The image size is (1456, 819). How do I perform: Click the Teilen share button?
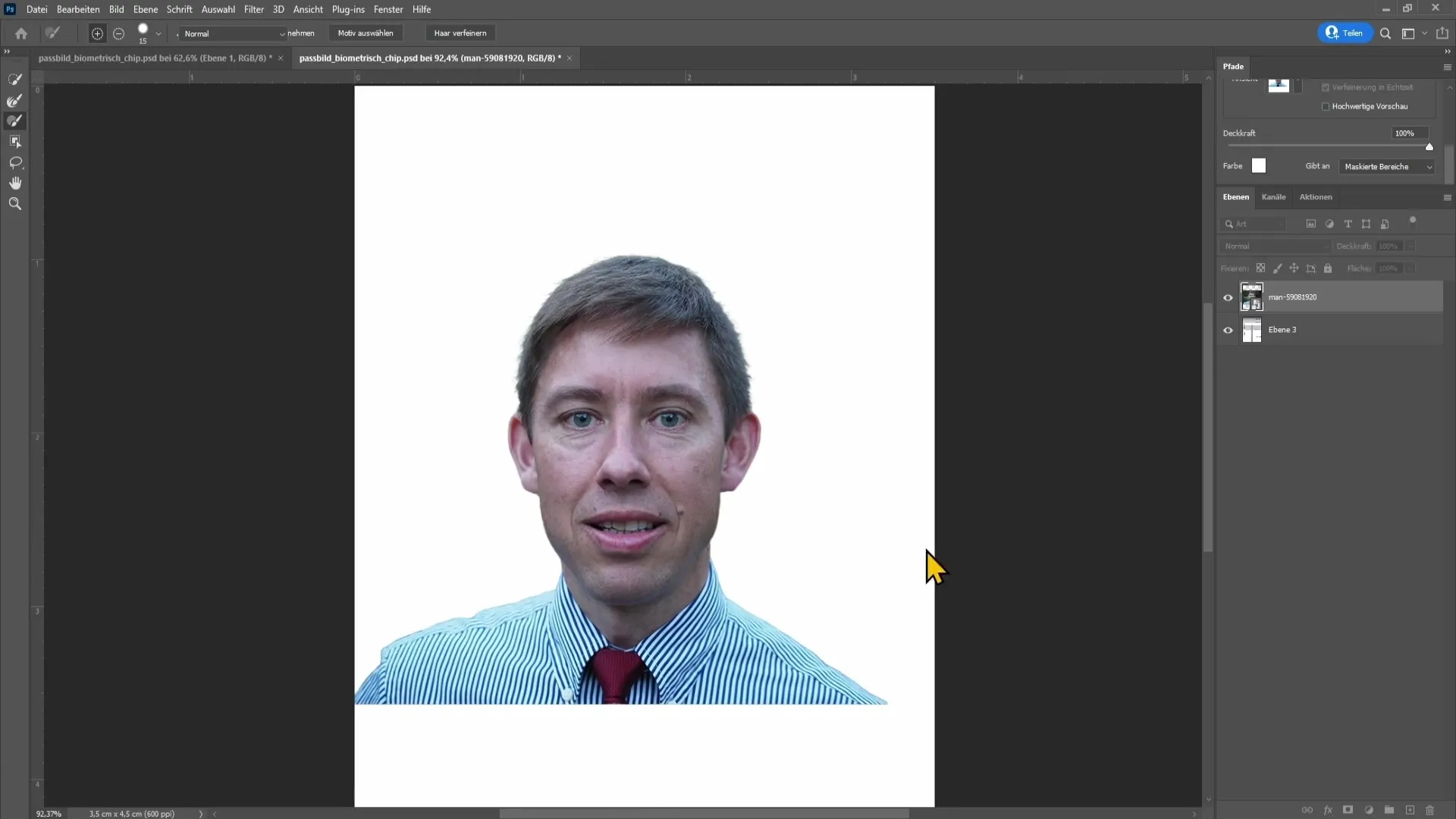(1345, 33)
